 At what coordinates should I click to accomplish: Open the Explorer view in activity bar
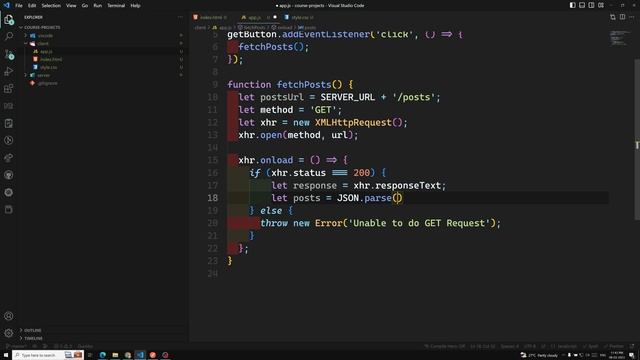coord(9,19)
